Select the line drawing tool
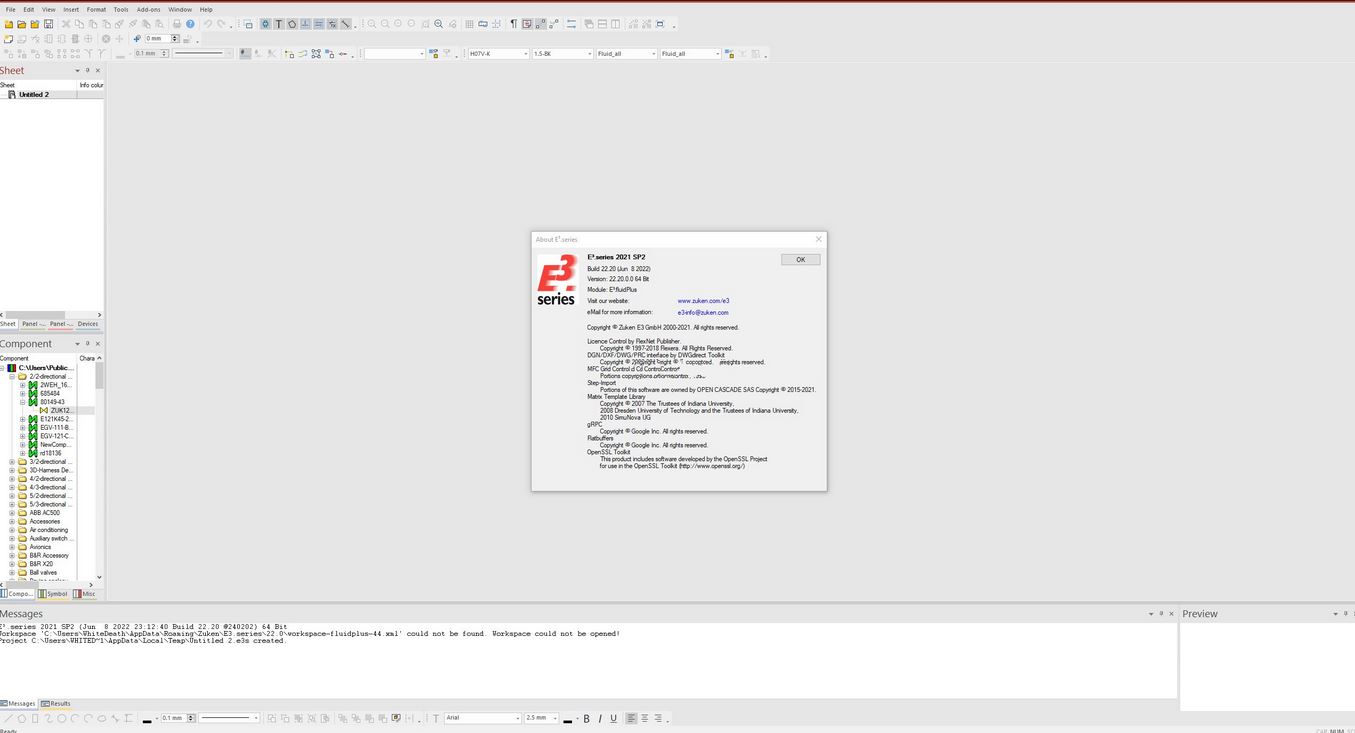Screen dimensions: 1355x733 point(8,718)
